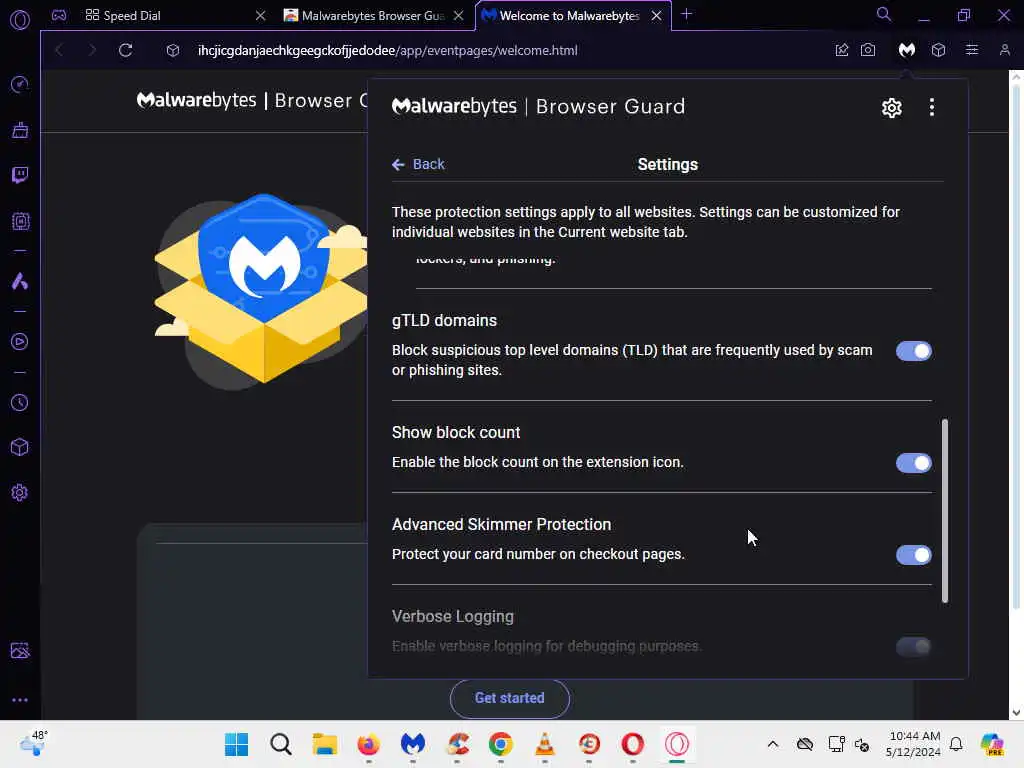Open a new tab with plus button
1024x768 pixels.
(686, 14)
